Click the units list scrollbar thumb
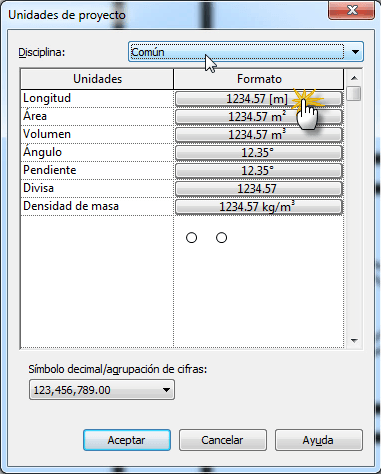The width and height of the screenshot is (381, 474). click(354, 93)
